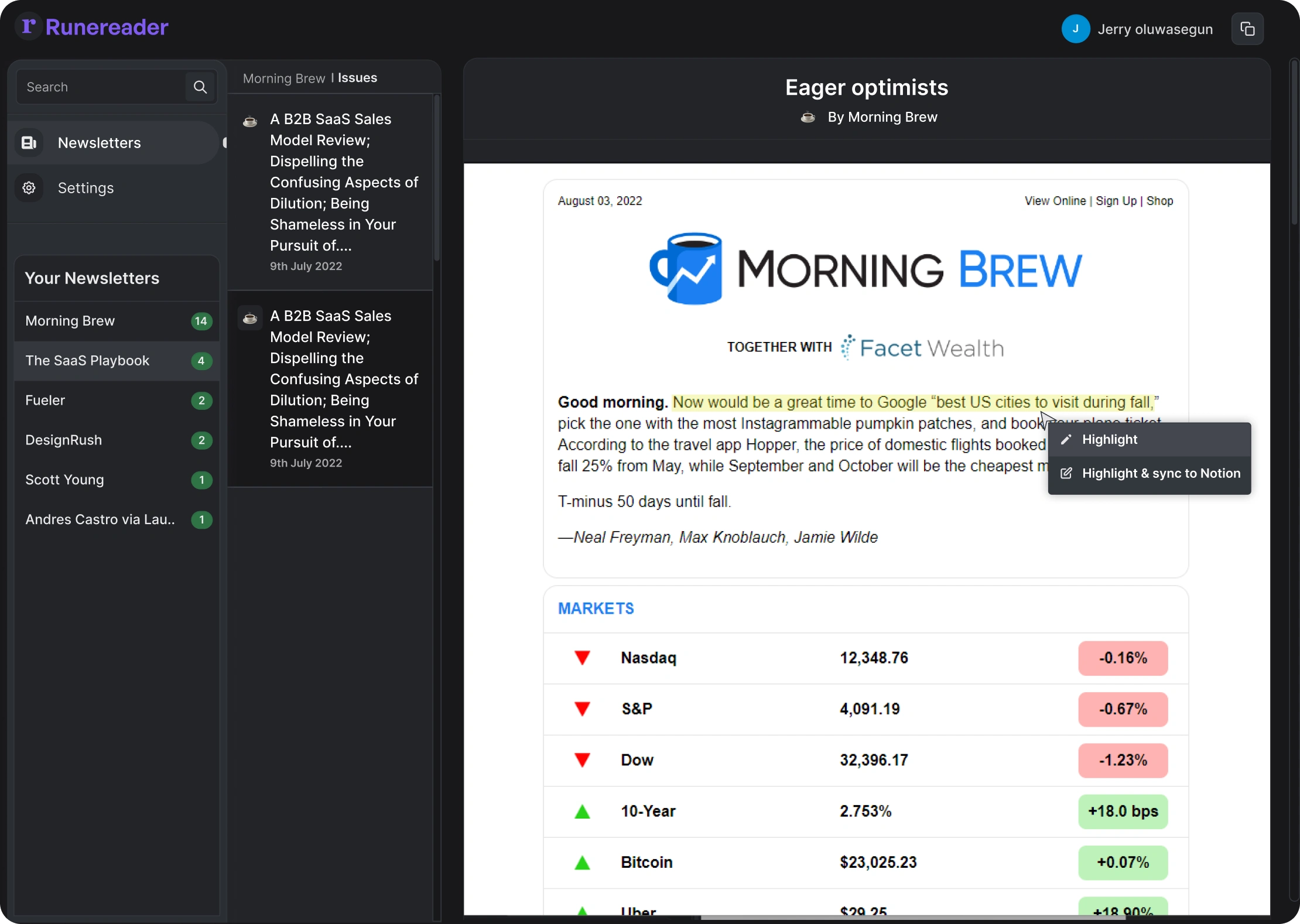Click the edit icon for sync to Notion
Image resolution: width=1300 pixels, height=924 pixels.
tap(1066, 473)
